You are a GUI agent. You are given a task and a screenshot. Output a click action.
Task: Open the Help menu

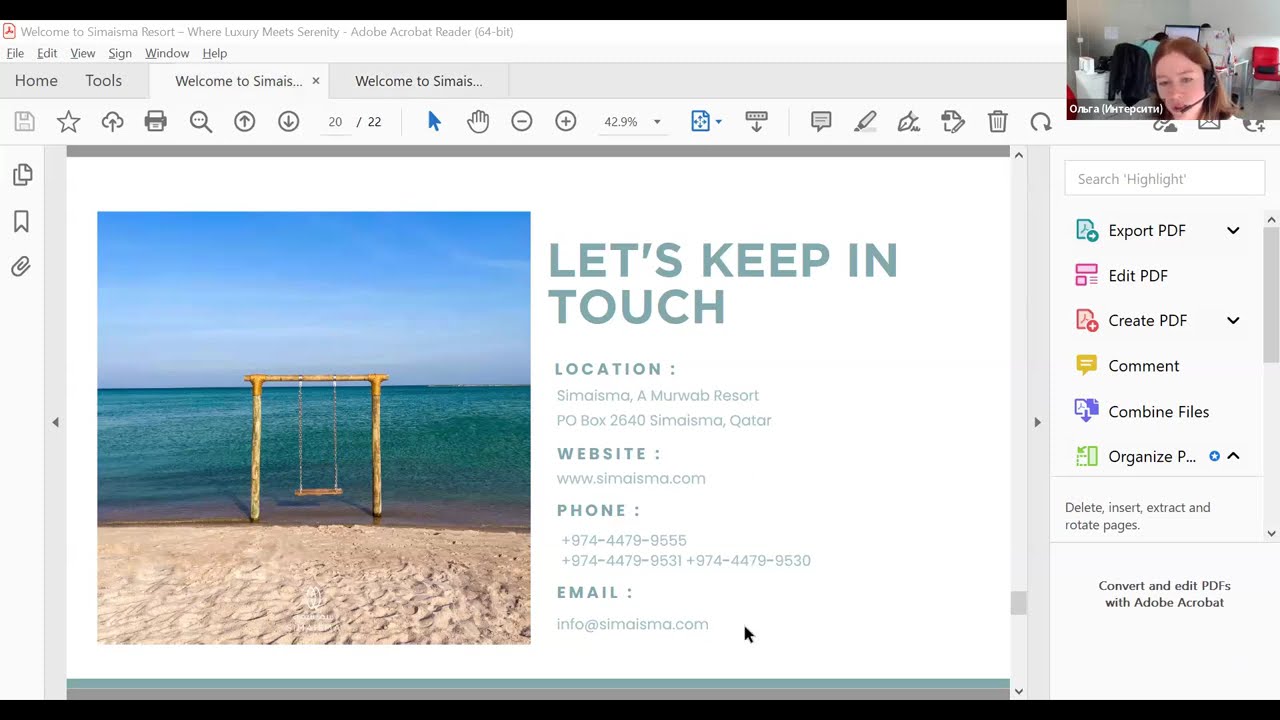pyautogui.click(x=215, y=53)
